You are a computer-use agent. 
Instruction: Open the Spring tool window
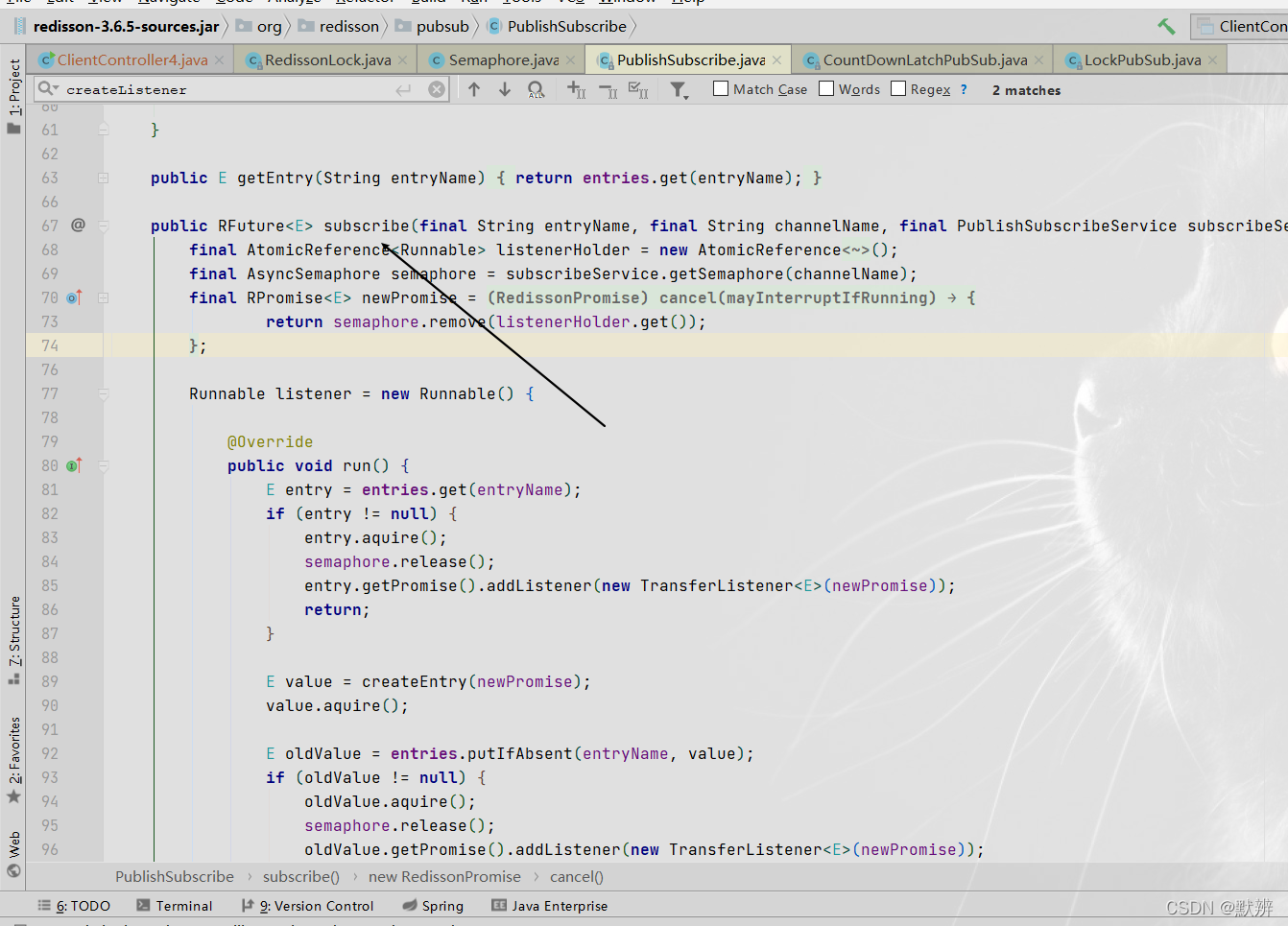[433, 906]
